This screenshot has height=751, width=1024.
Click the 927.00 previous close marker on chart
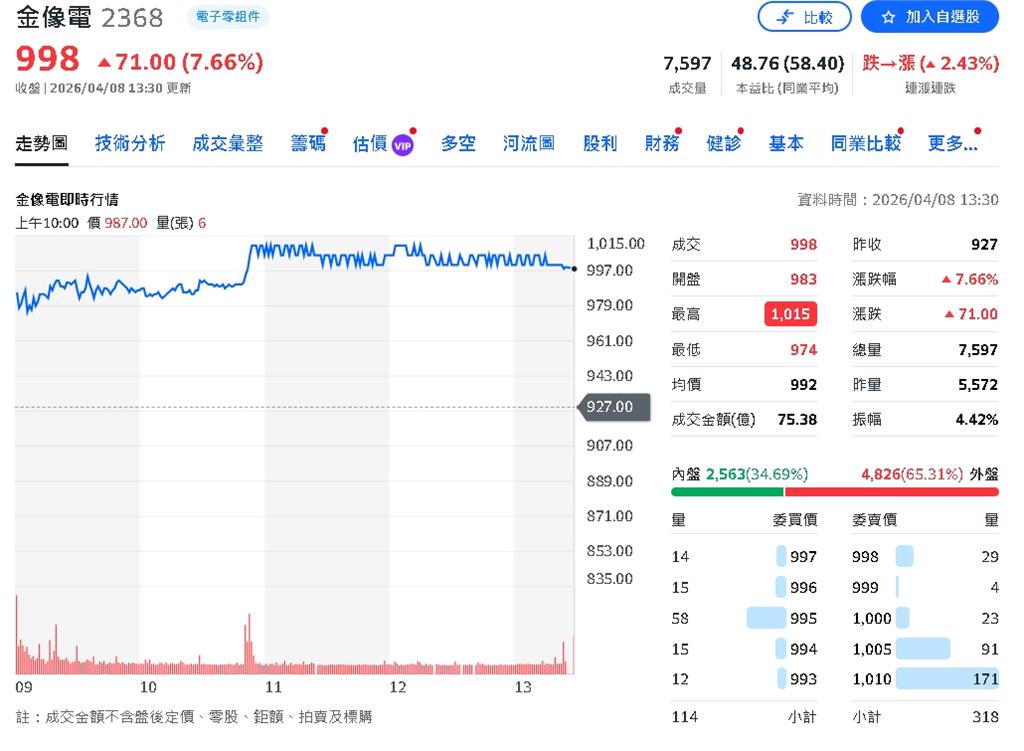611,407
